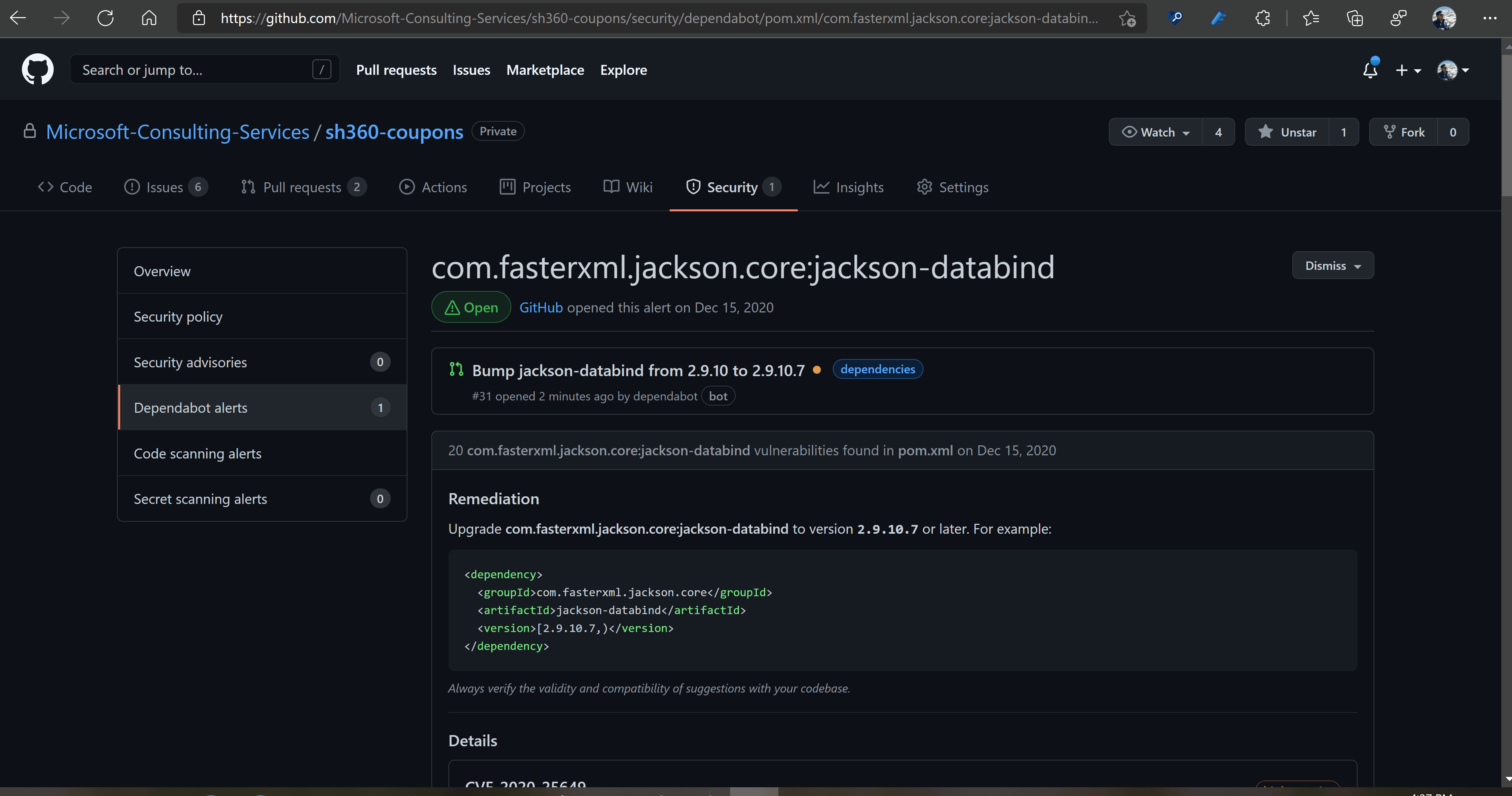This screenshot has width=1512, height=796.
Task: Add this page to favorites with the star icon
Action: [1127, 18]
